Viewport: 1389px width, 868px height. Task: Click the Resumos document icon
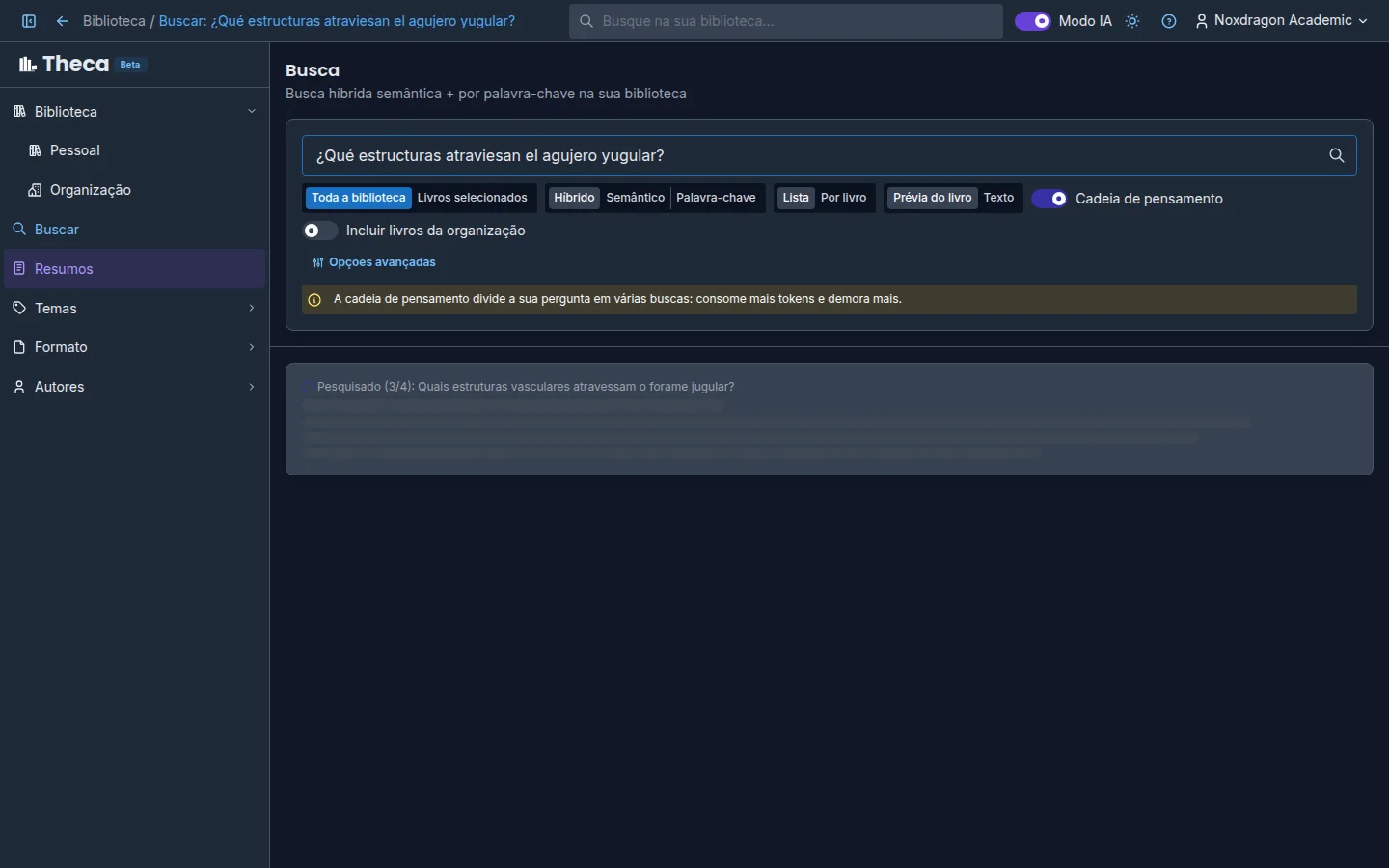[19, 269]
